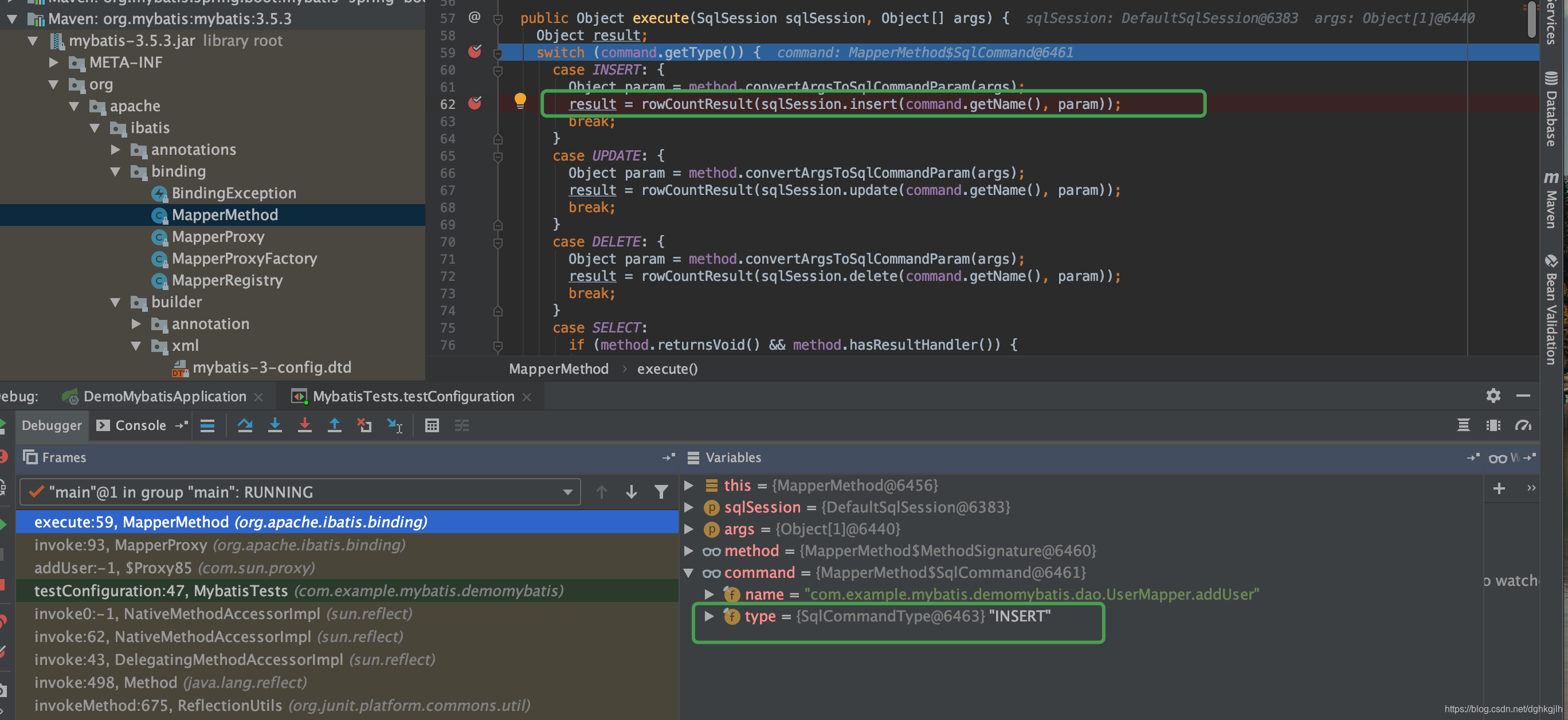Click the Force Step Into red arrow
Viewport: 1568px width, 720px height.
pyautogui.click(x=305, y=425)
